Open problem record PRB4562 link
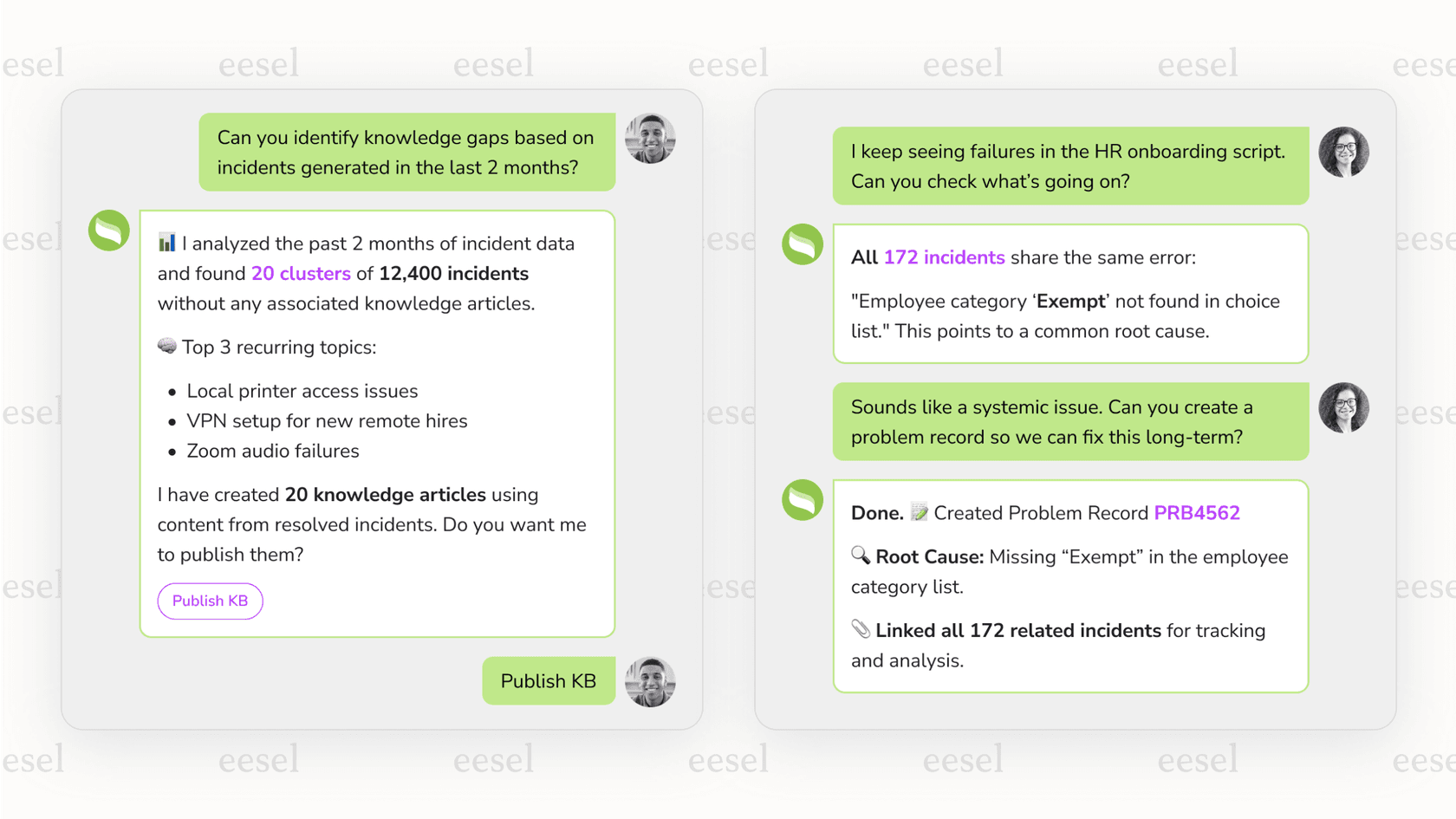Image resolution: width=1456 pixels, height=819 pixels. tap(1196, 513)
